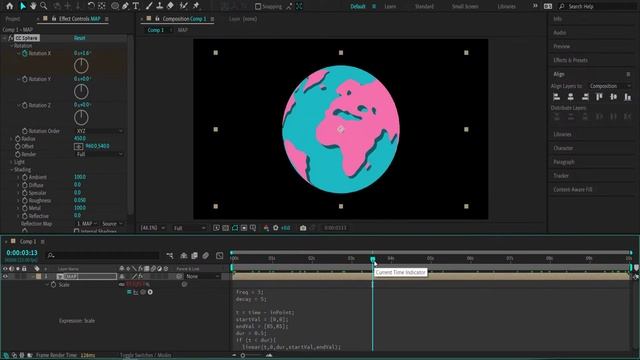Select the Pan Behind anchor point tool
This screenshot has height=360, width=640.
[x=102, y=6]
